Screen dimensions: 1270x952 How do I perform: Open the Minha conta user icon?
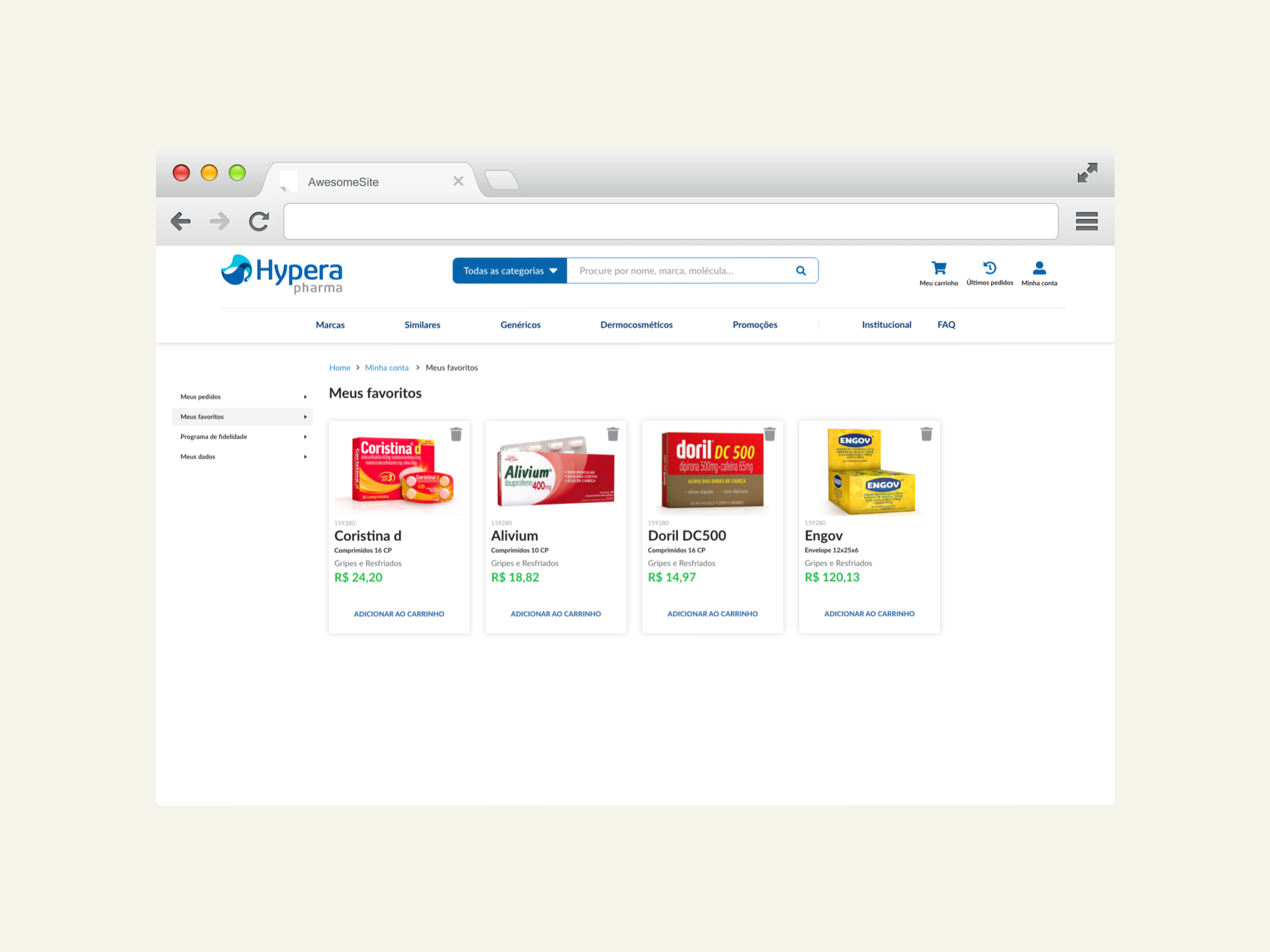click(1039, 269)
